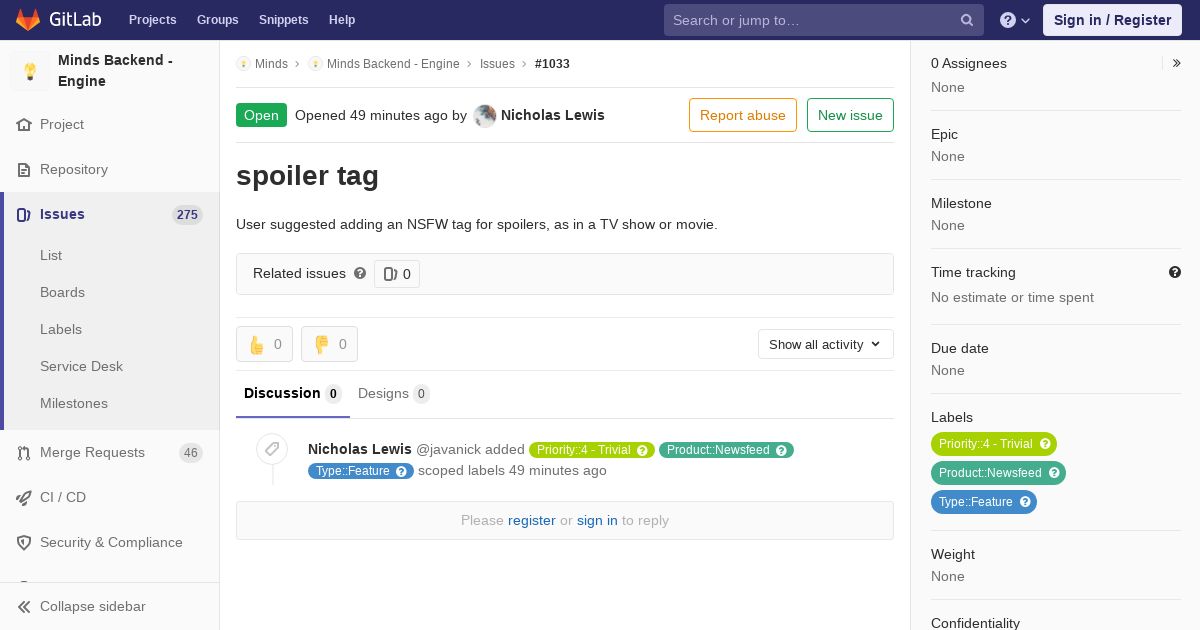Click the sign in link to reply
The height and width of the screenshot is (630, 1200).
tap(597, 521)
